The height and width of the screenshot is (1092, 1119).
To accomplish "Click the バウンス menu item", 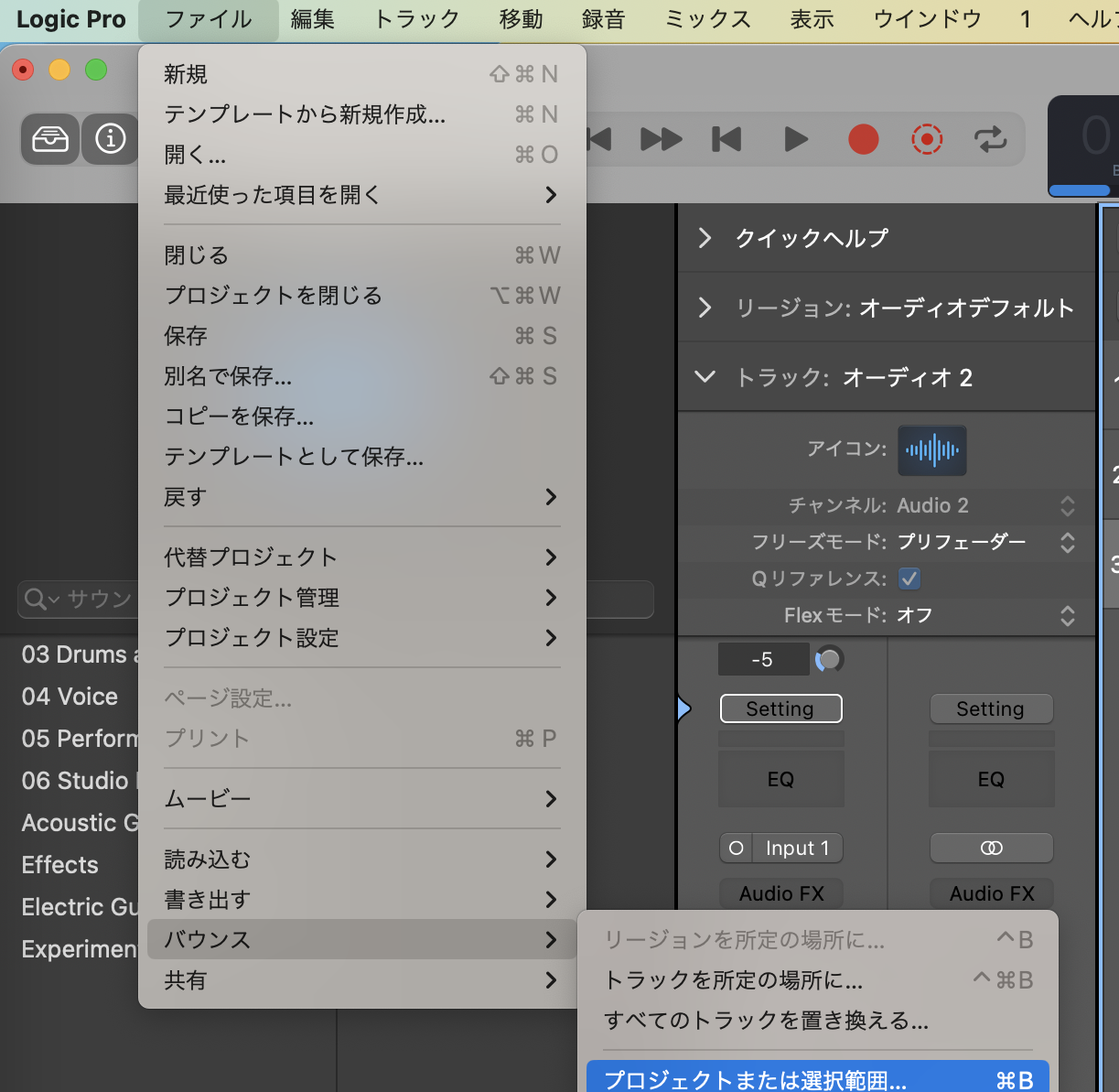I will click(361, 940).
